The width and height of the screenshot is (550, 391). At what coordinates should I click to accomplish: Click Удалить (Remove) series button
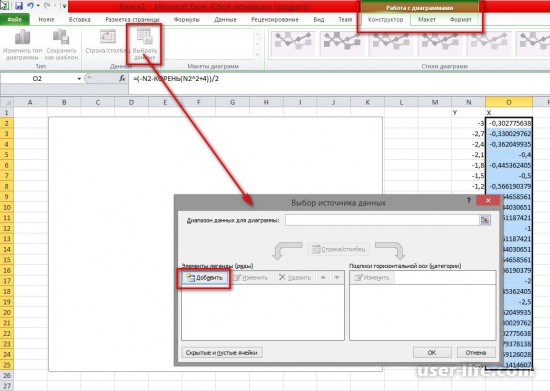(295, 278)
